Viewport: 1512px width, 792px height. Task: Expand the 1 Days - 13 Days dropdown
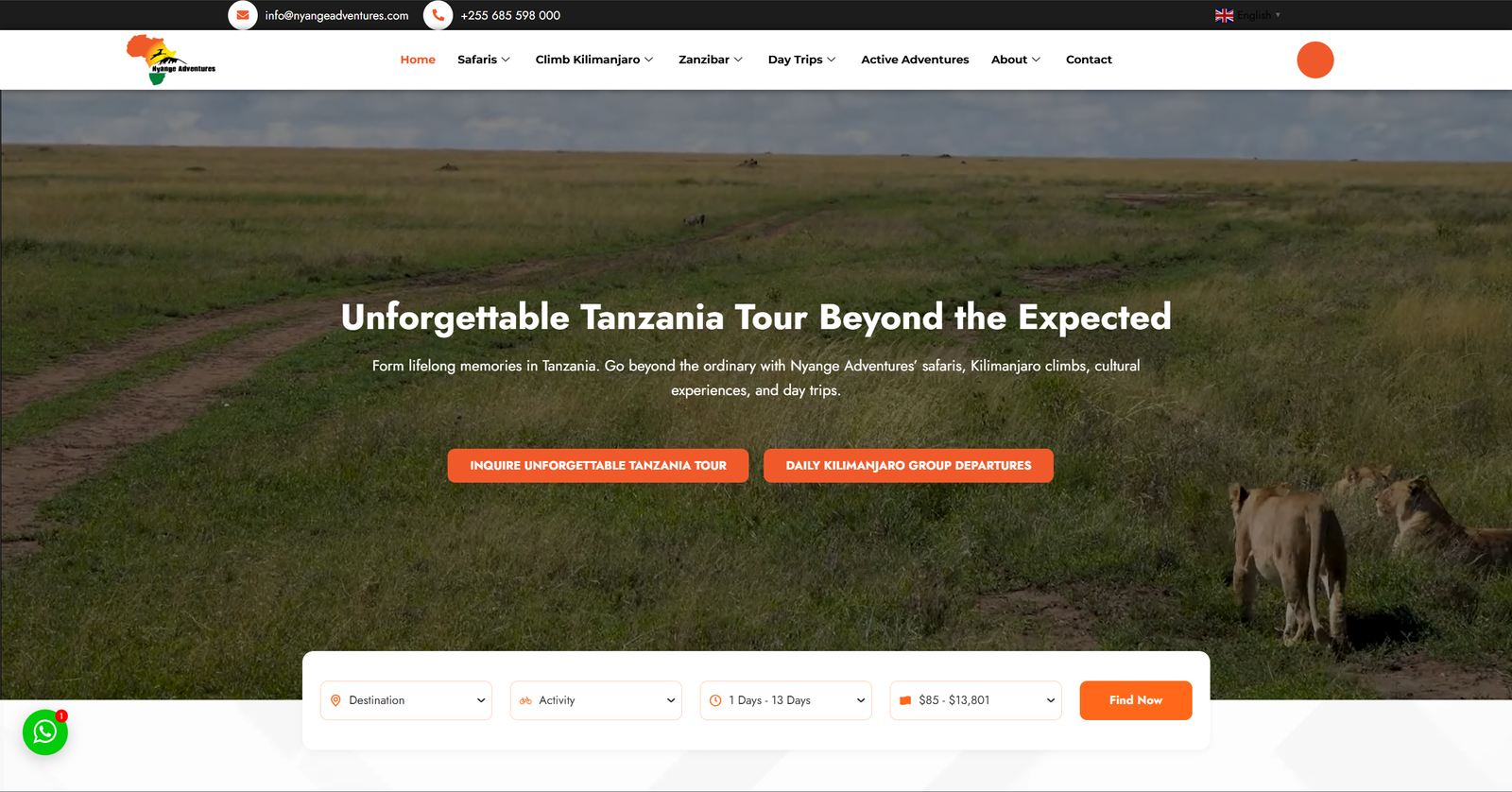point(786,700)
